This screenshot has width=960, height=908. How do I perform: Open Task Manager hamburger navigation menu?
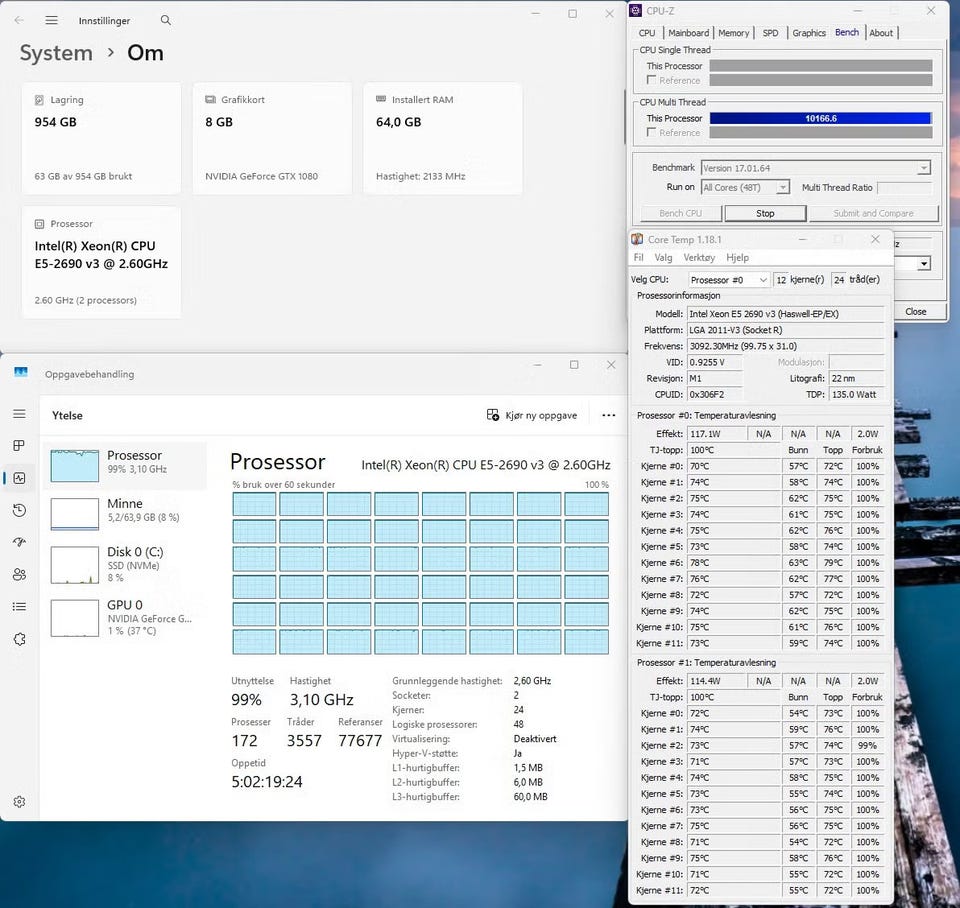(x=20, y=414)
